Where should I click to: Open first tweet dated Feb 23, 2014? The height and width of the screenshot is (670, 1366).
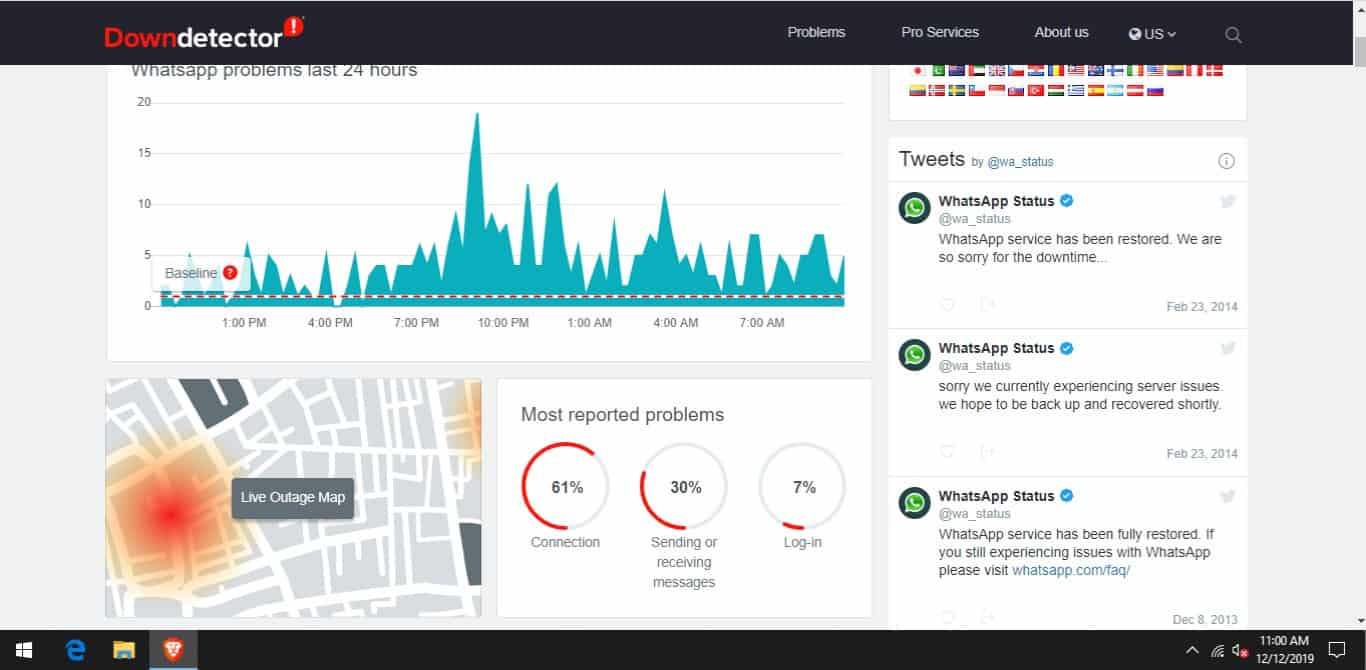[1202, 307]
